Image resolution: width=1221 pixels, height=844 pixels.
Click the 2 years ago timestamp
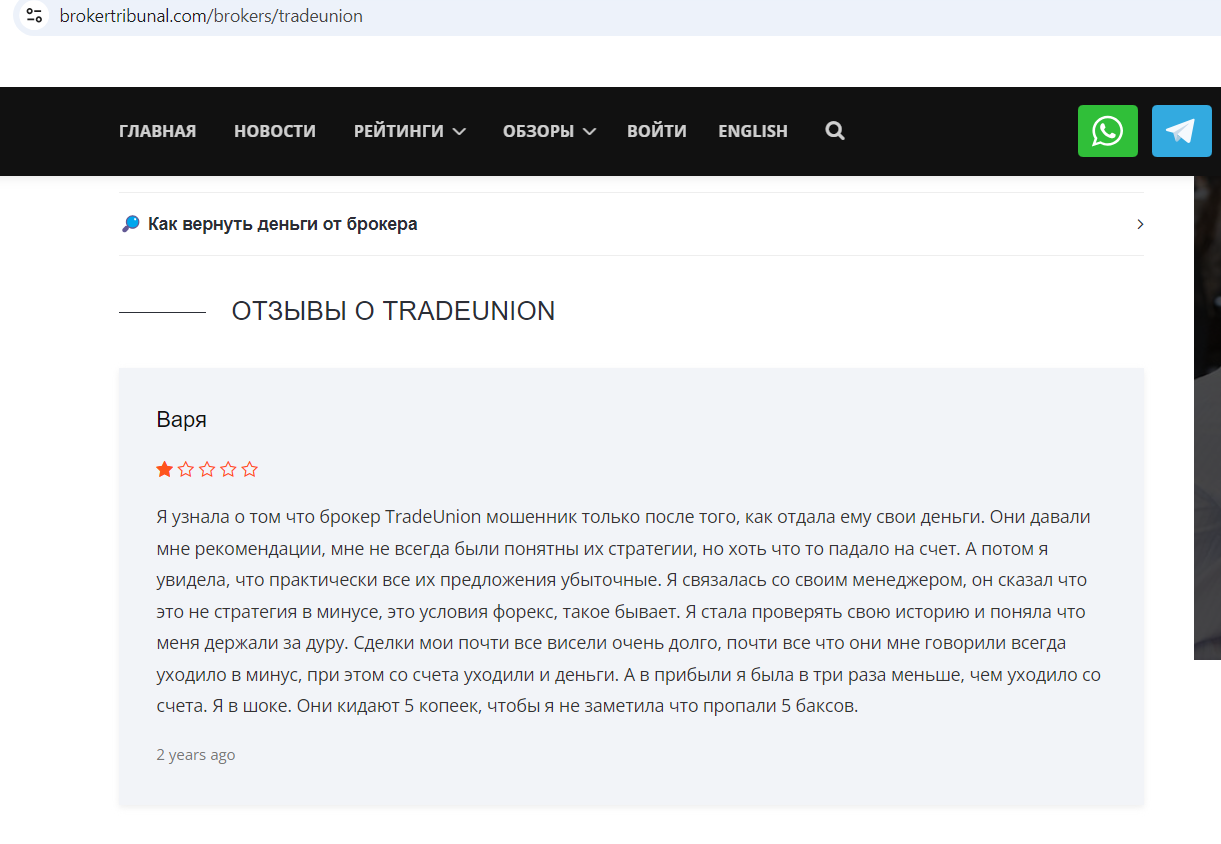196,754
